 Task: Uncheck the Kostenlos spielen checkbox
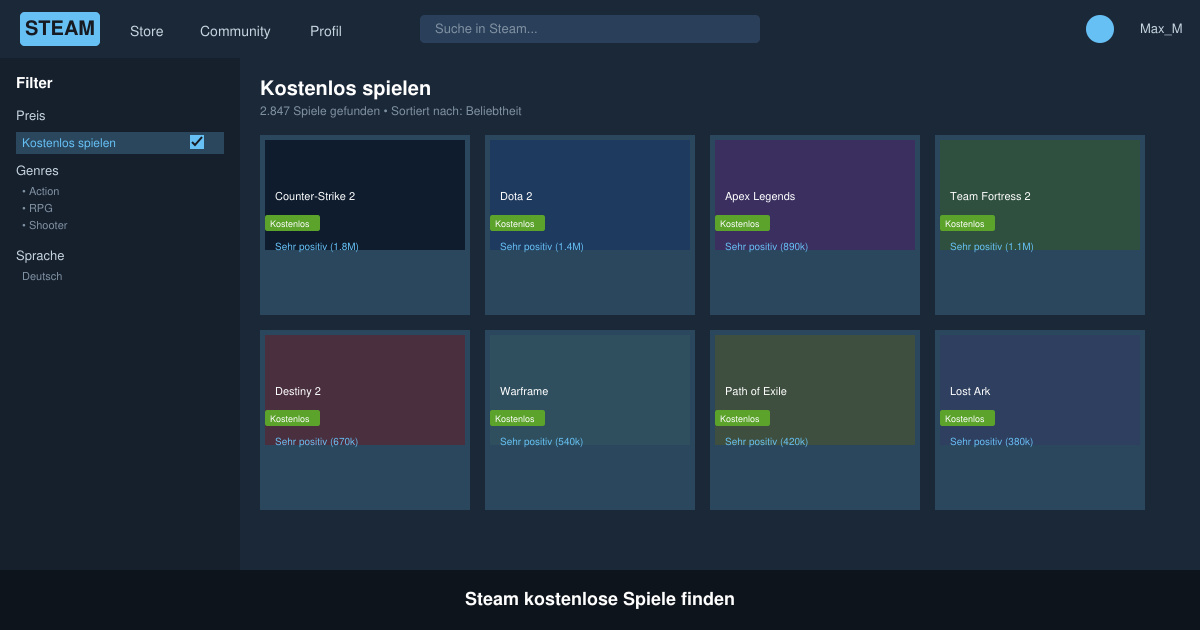point(197,142)
